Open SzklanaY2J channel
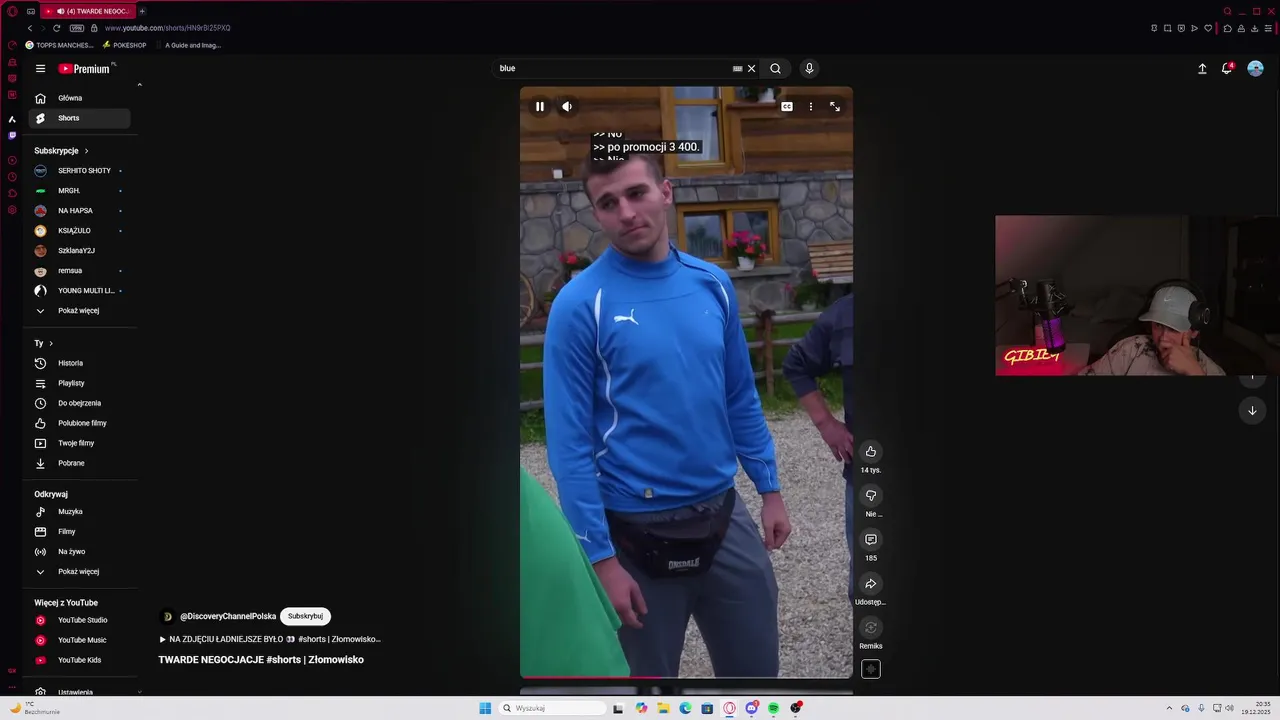The width and height of the screenshot is (1280, 720). coord(80,251)
